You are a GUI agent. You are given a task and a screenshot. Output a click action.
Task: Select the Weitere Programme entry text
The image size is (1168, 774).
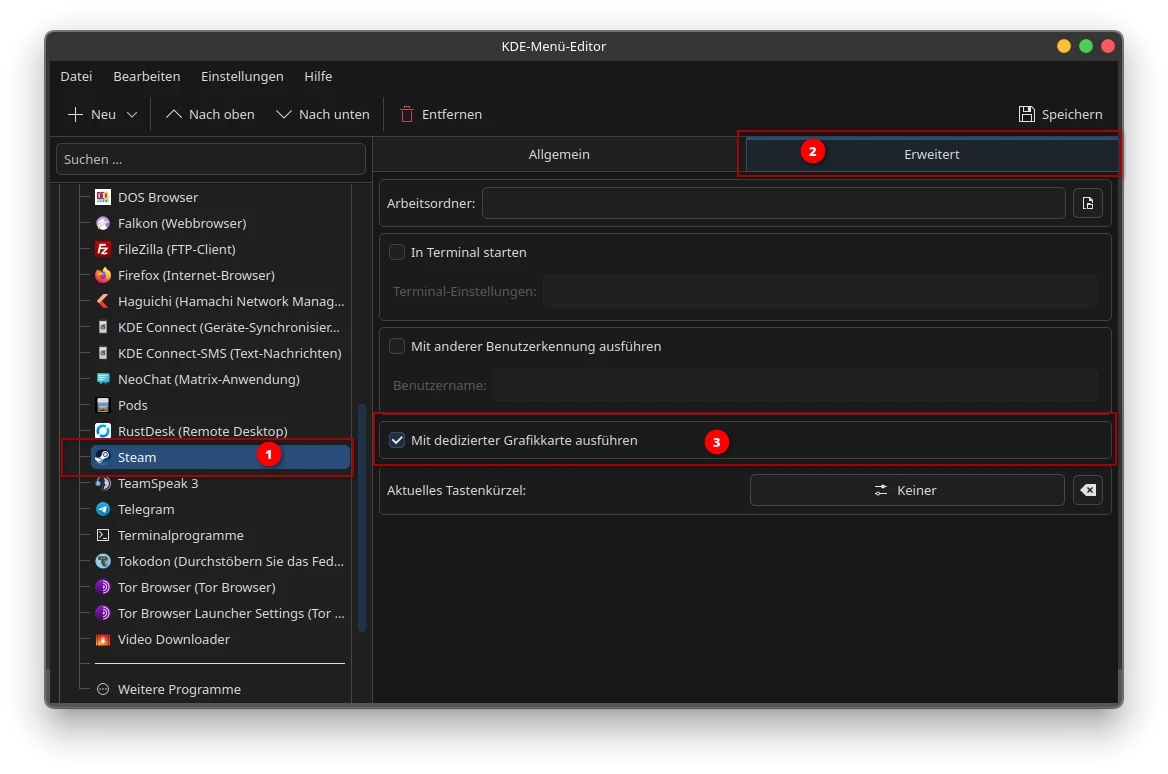point(179,690)
